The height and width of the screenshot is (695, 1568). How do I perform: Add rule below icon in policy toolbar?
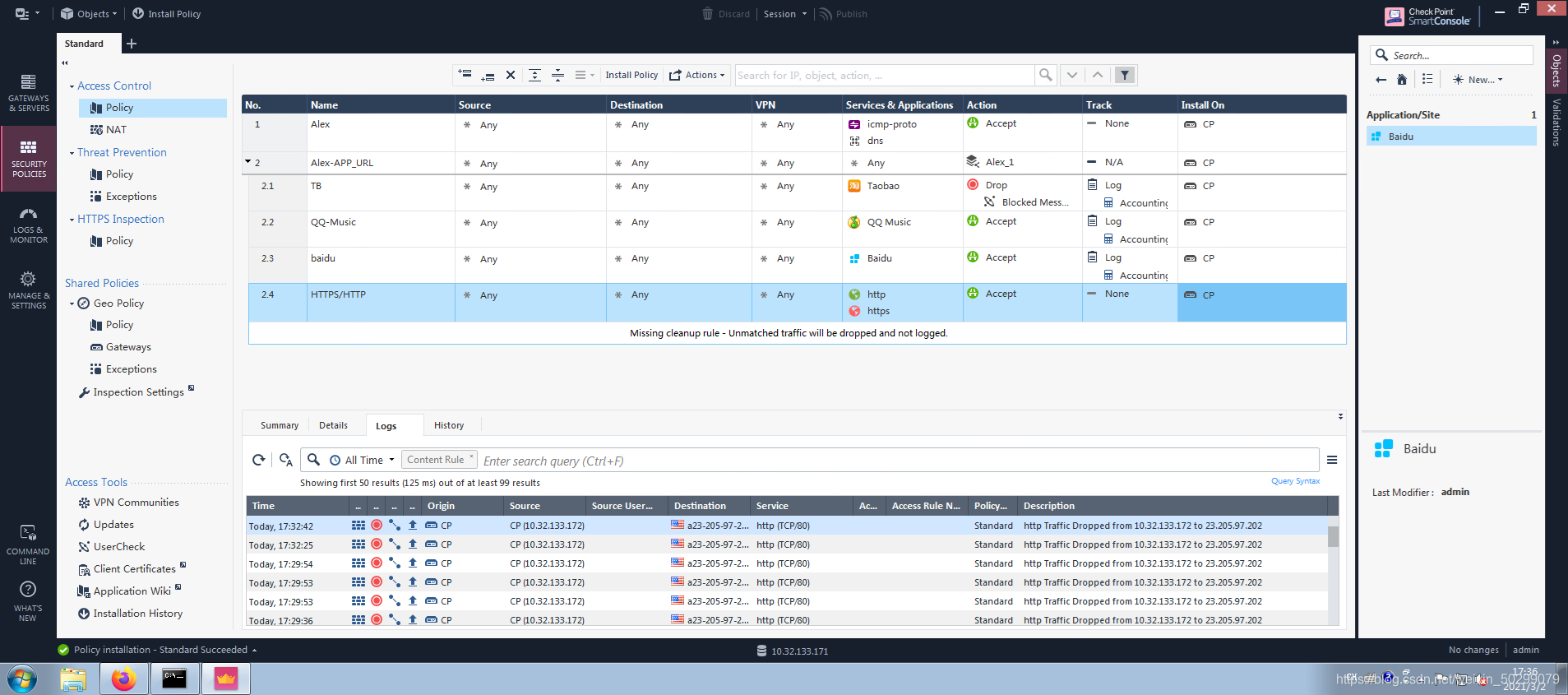click(488, 75)
